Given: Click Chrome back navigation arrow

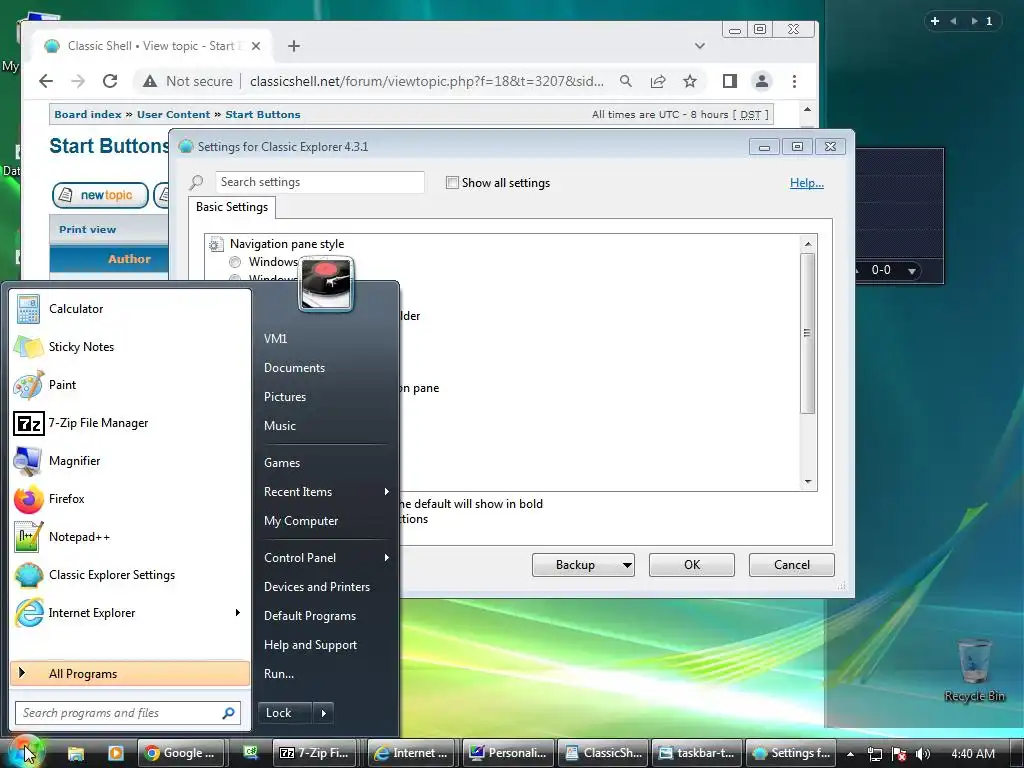Looking at the screenshot, I should point(46,81).
